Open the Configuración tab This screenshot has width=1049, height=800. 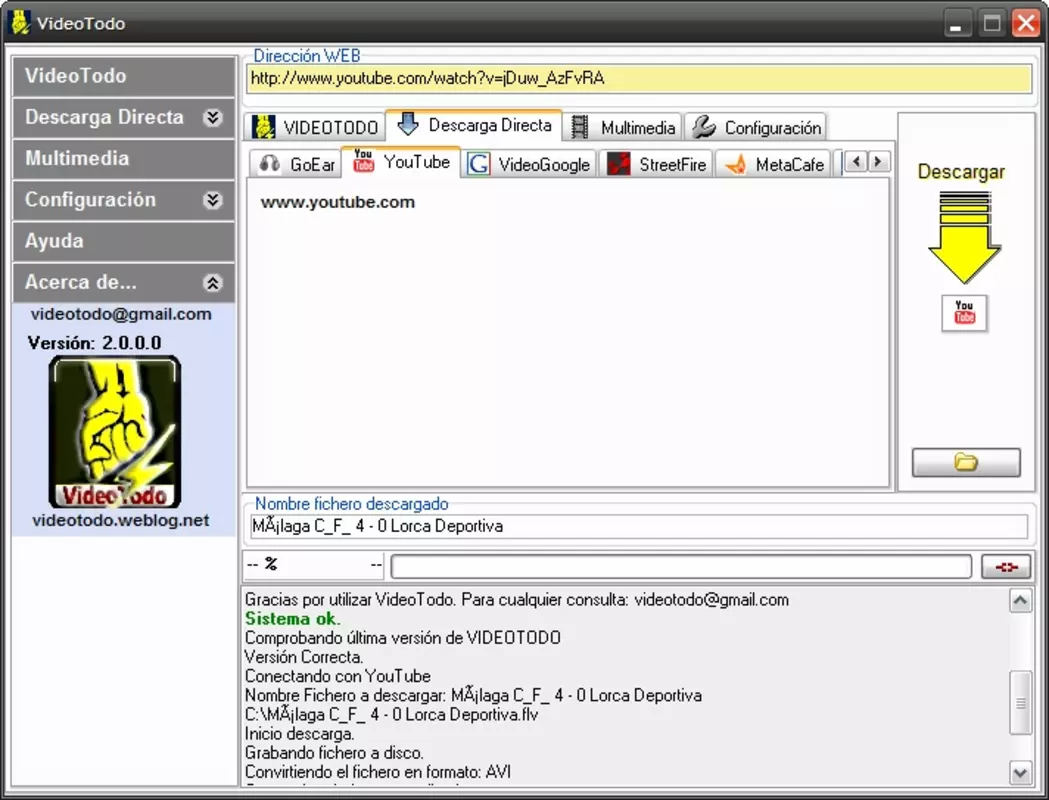tap(756, 127)
